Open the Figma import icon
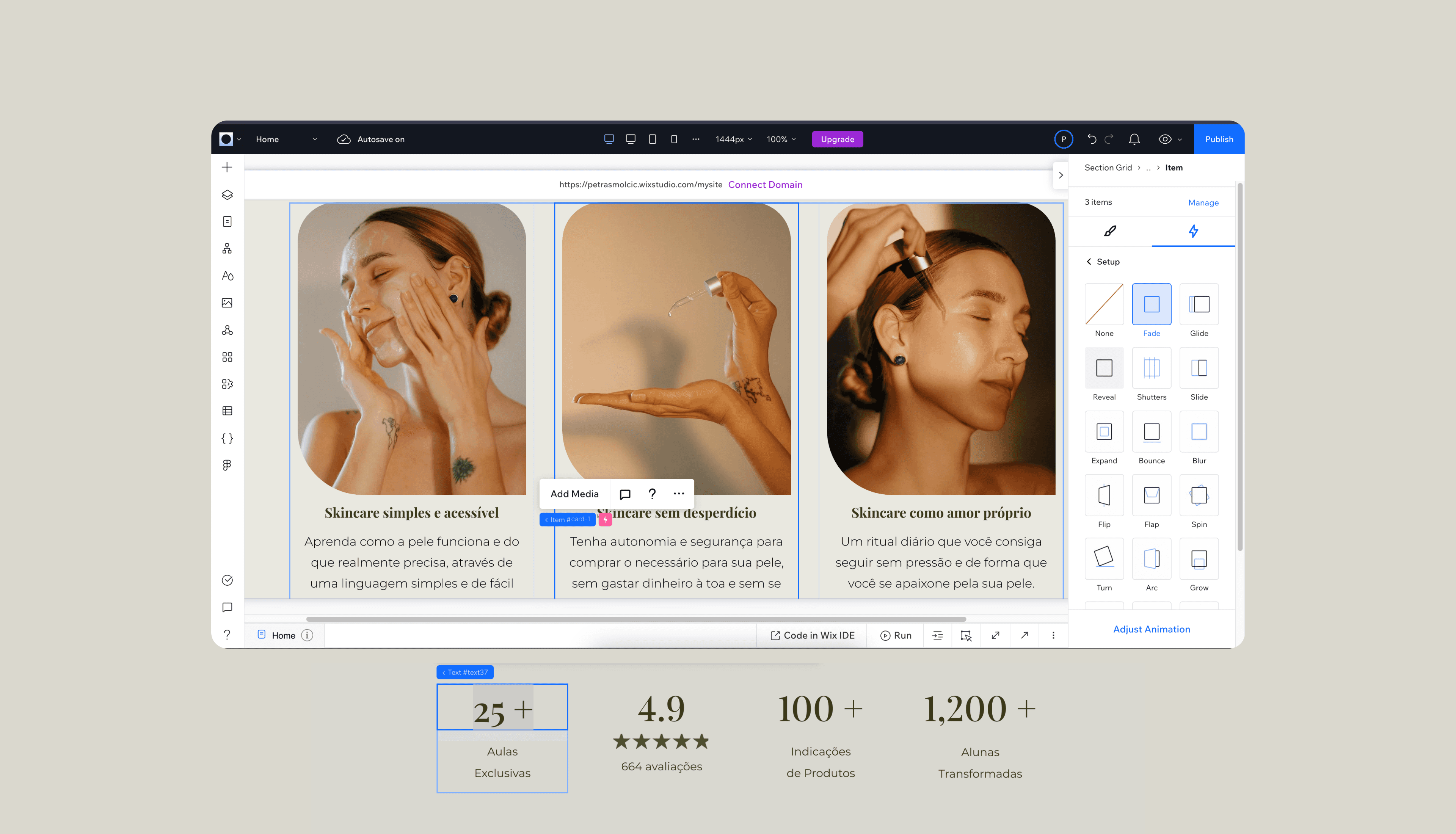This screenshot has width=1456, height=834. 227,465
